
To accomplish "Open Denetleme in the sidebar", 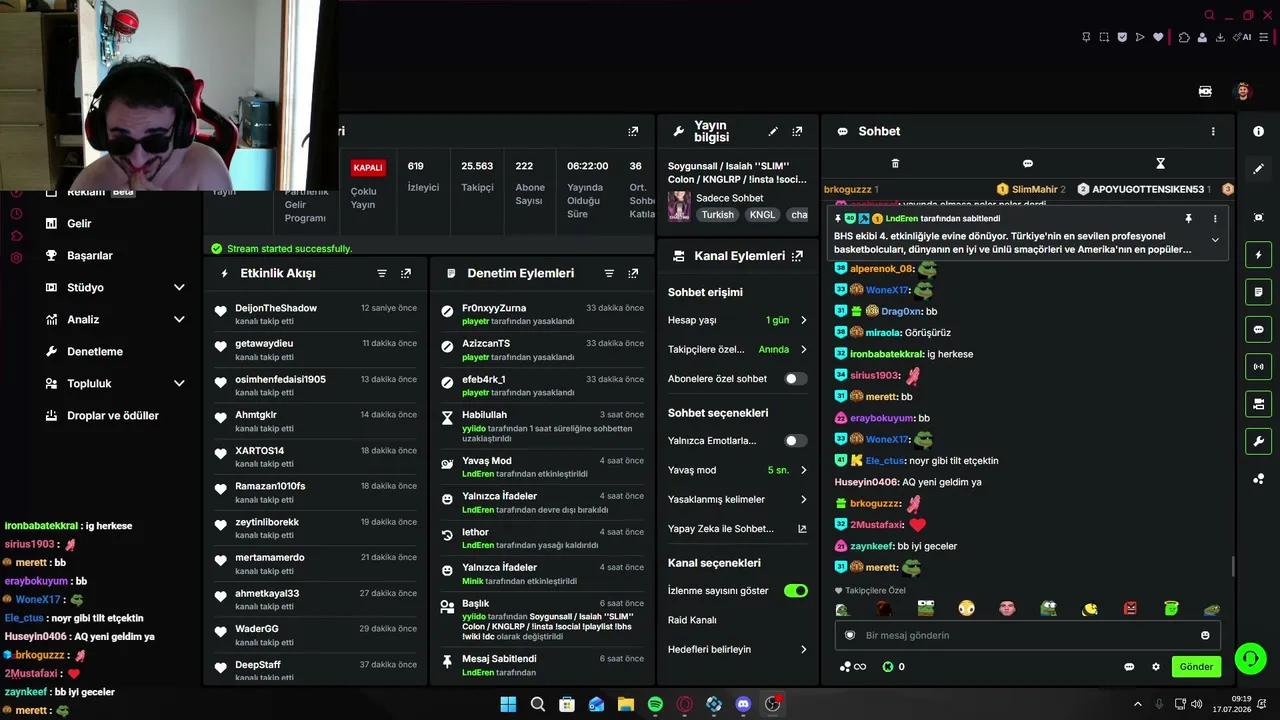I will click(x=95, y=351).
